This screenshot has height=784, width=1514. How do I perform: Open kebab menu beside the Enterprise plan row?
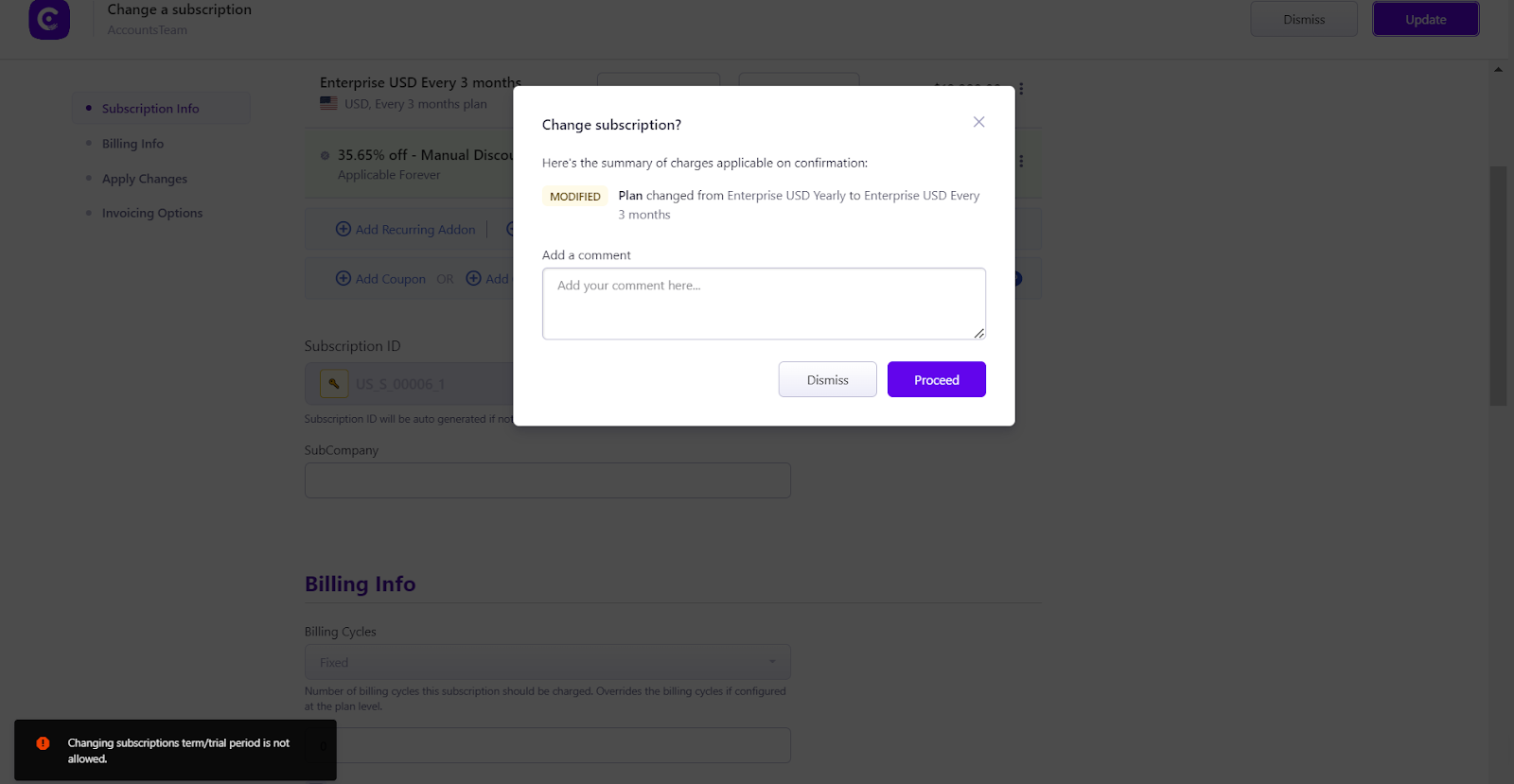tap(1021, 89)
